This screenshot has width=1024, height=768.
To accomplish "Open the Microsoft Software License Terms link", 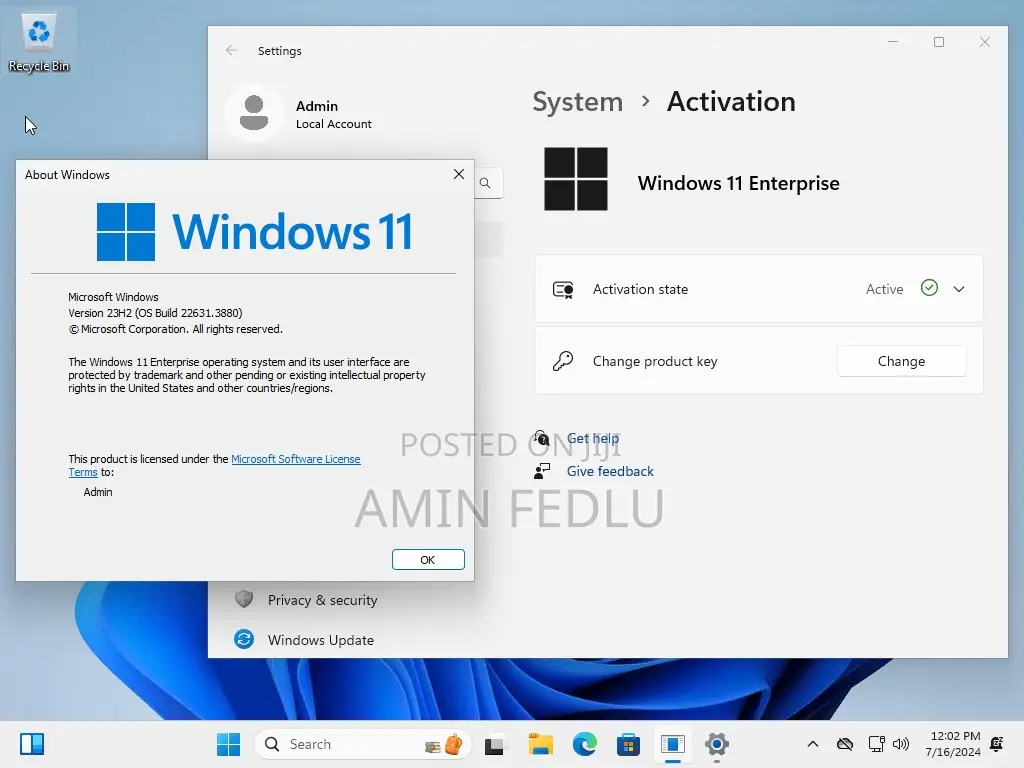I will coord(296,459).
